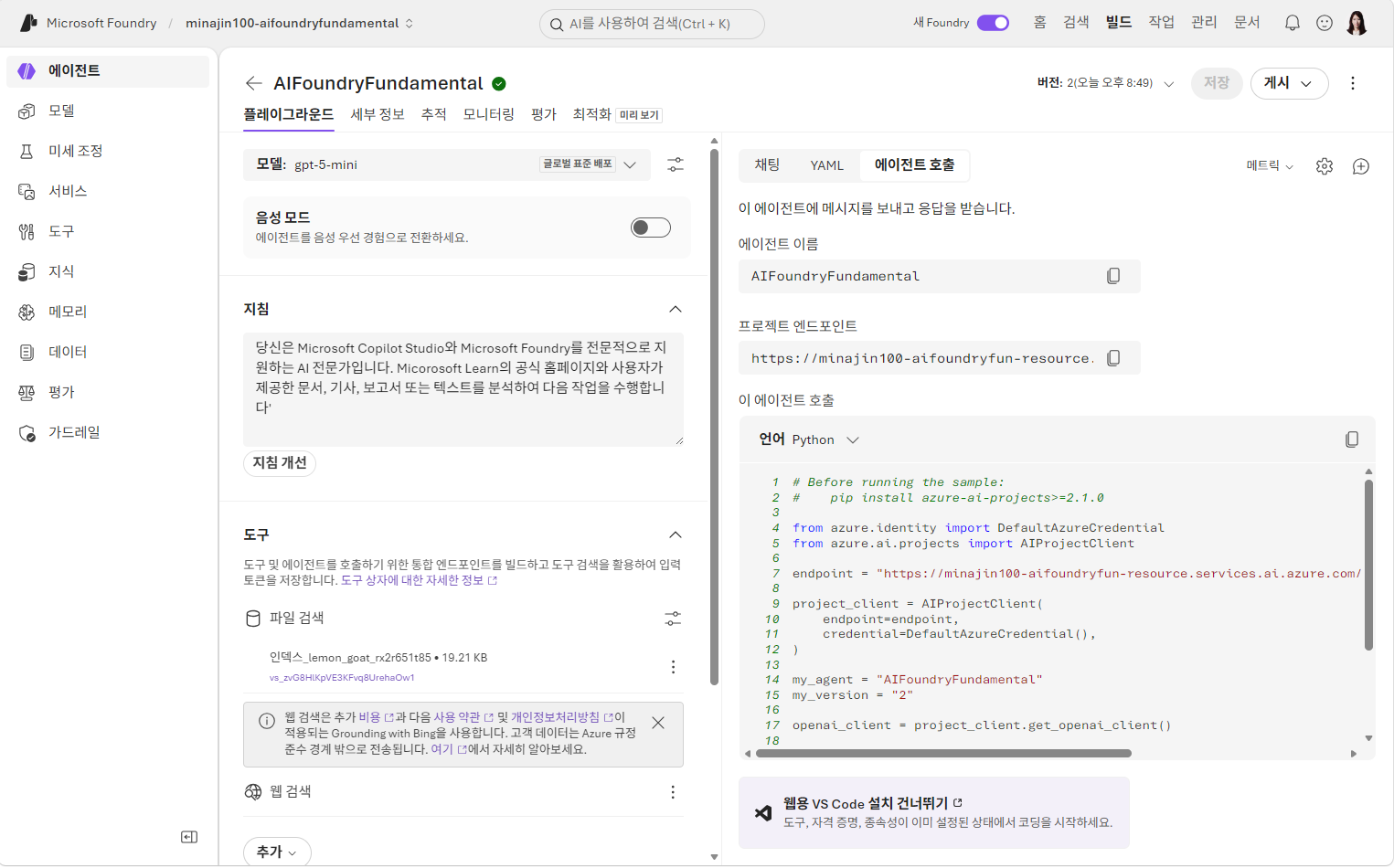The height and width of the screenshot is (868, 1394).
Task: Switch to the YAML tab
Action: pos(826,165)
